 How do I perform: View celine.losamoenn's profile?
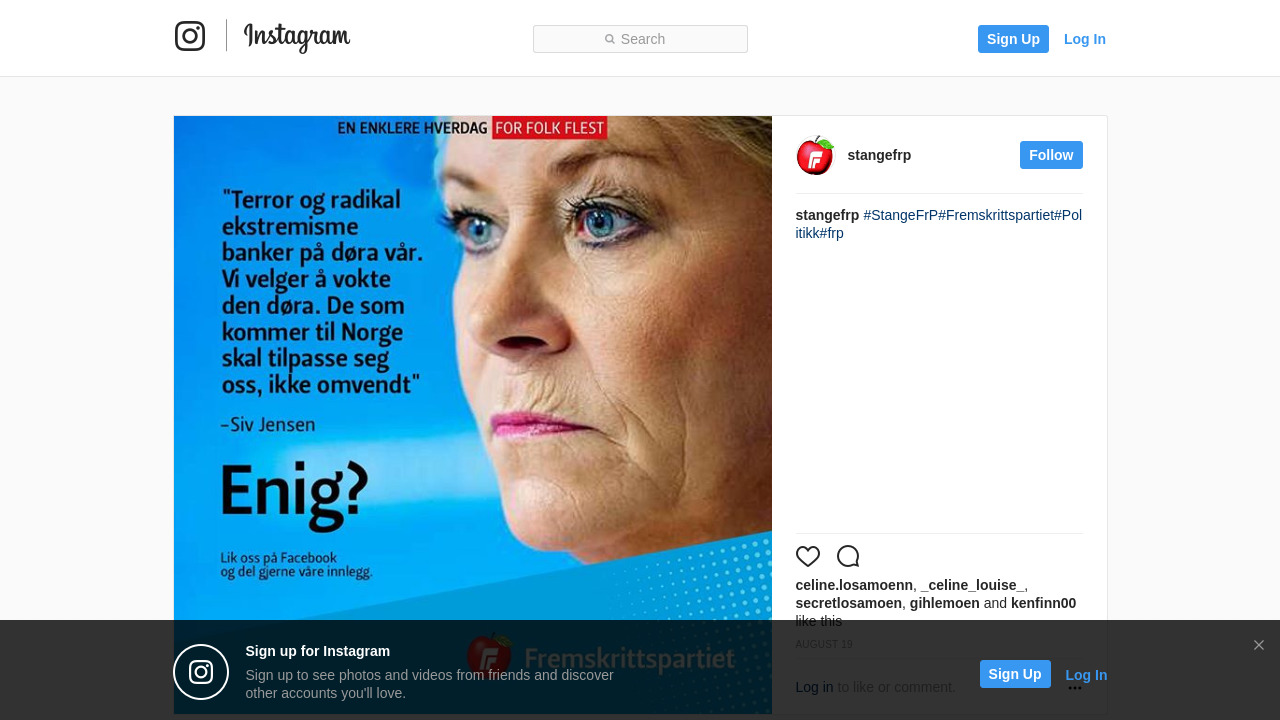[x=854, y=585]
